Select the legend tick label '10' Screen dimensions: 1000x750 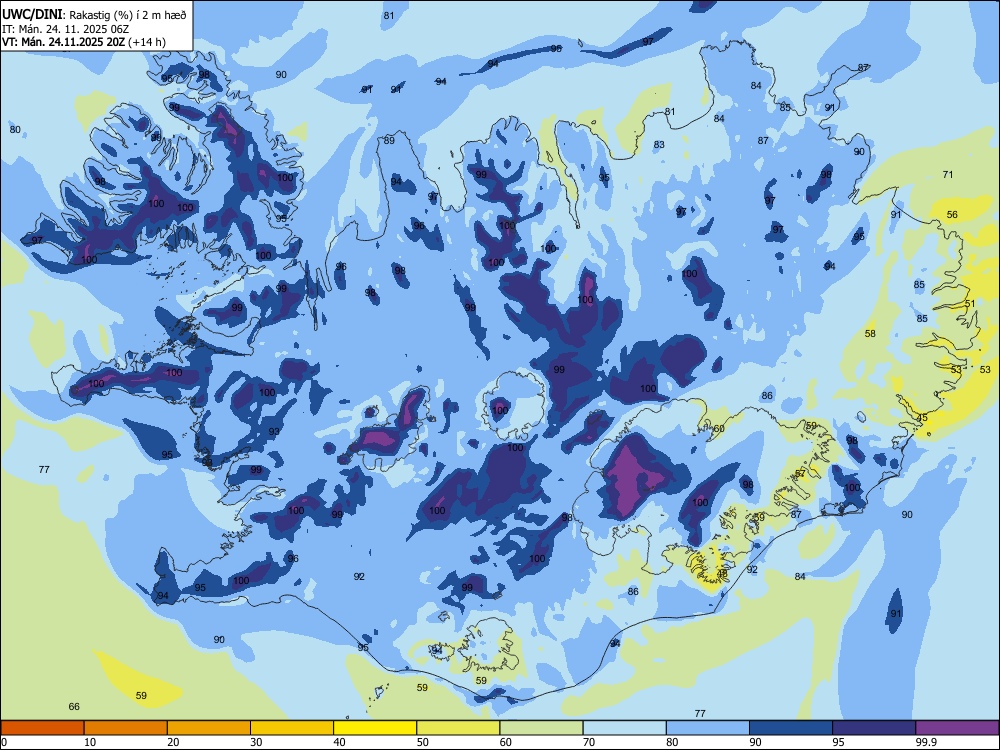[90, 742]
